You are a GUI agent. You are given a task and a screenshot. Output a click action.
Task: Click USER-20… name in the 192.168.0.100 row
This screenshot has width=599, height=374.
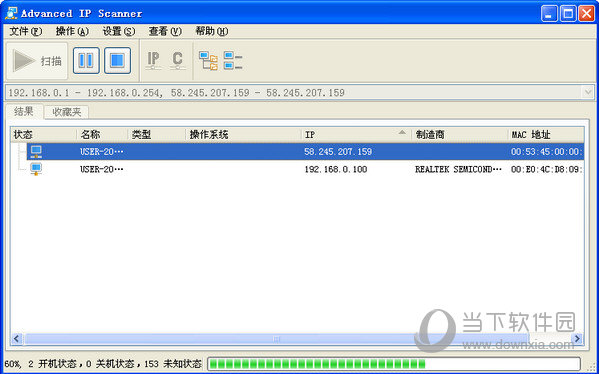coord(102,169)
